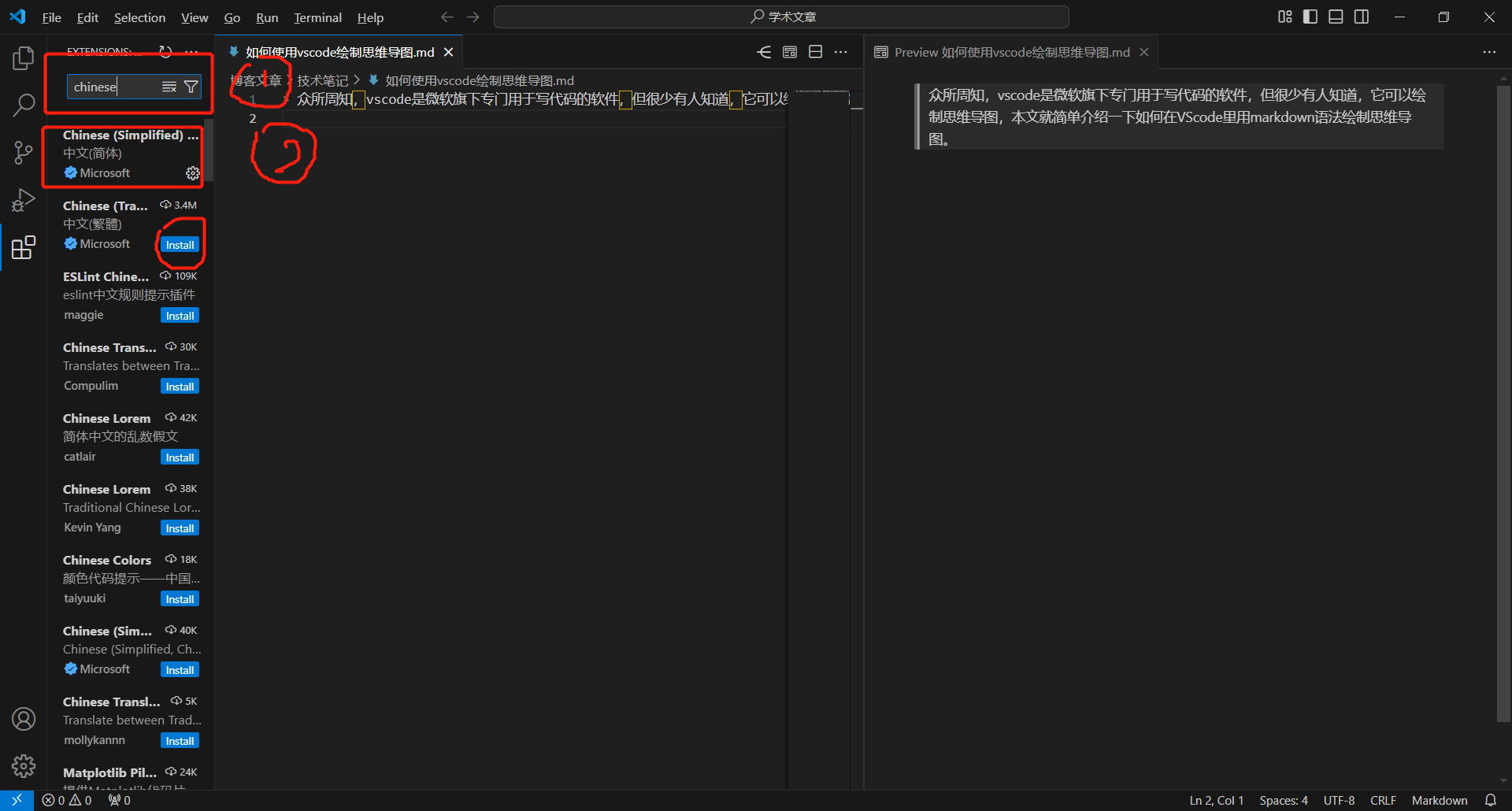This screenshot has height=811, width=1512.
Task: Click the forward navigation arrow
Action: [472, 17]
